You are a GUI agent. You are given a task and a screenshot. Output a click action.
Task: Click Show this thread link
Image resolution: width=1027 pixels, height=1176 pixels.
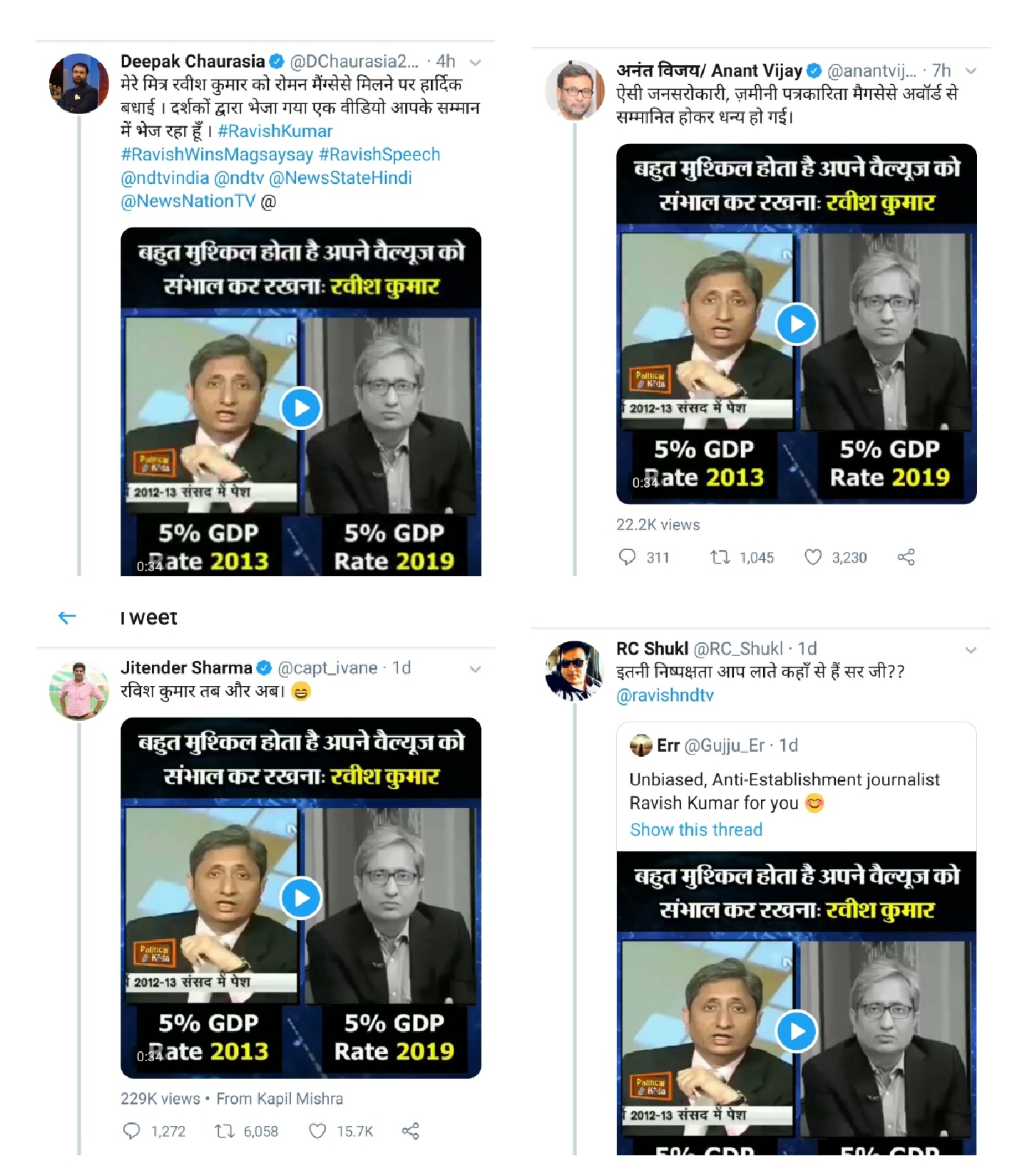coord(696,829)
